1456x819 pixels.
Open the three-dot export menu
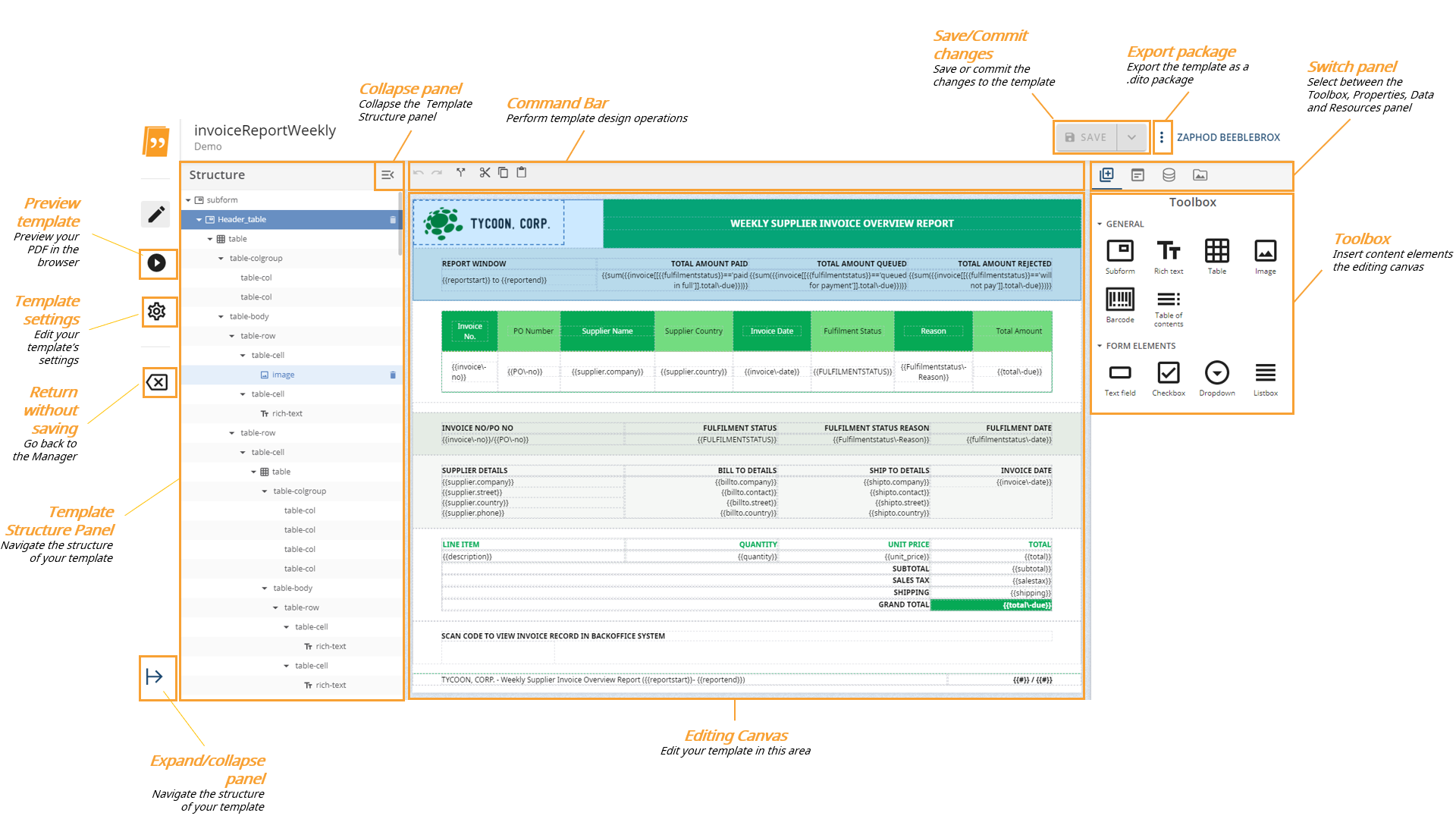point(1161,137)
